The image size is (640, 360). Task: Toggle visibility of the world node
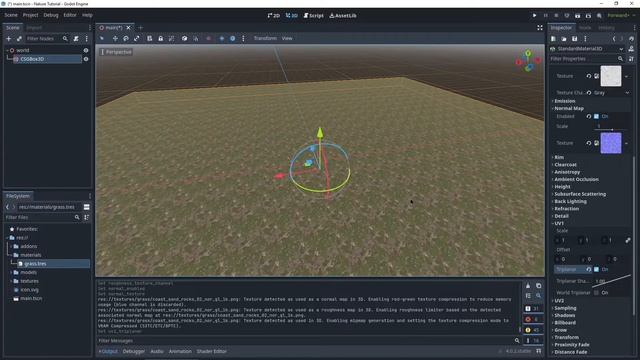pyautogui.click(x=86, y=50)
